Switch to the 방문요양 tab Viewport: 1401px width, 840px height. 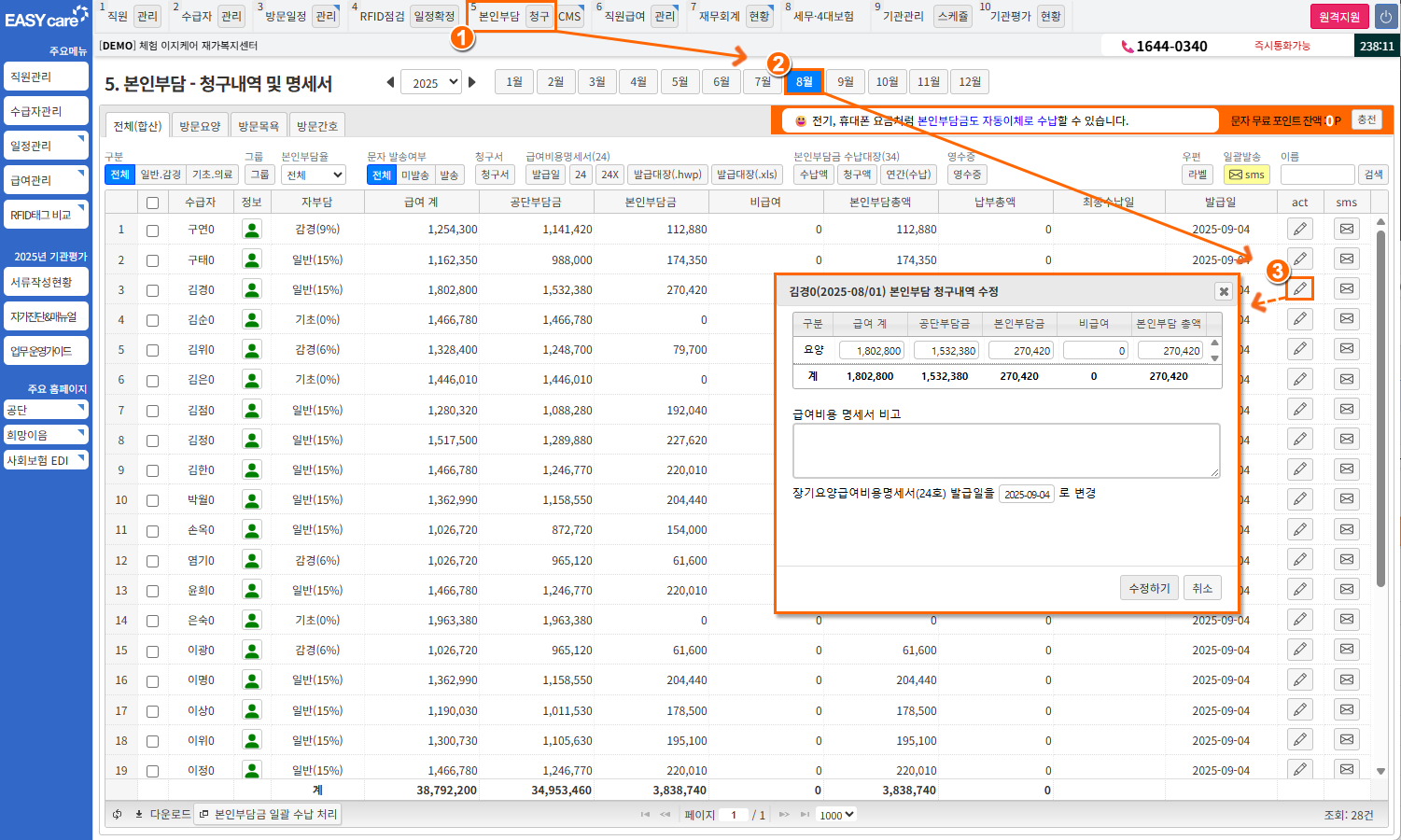tap(200, 126)
